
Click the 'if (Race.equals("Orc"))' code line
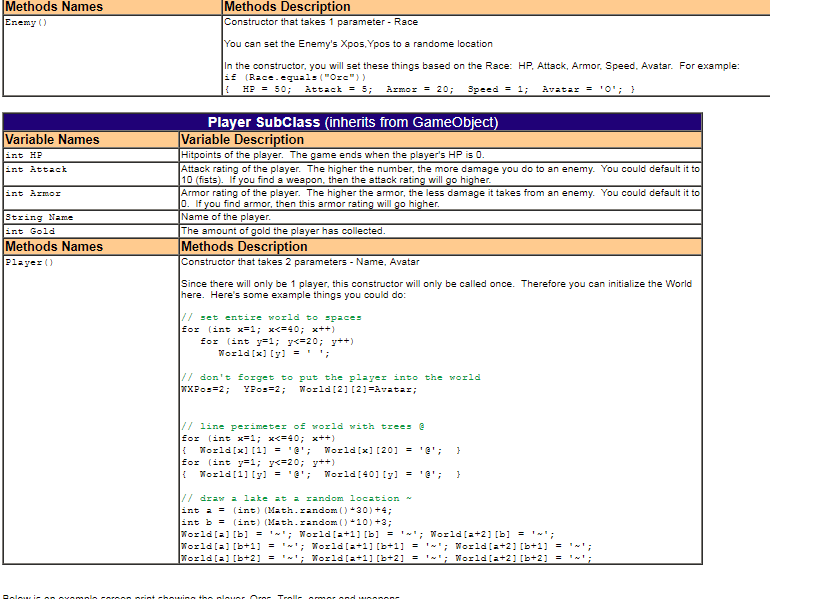[x=295, y=77]
